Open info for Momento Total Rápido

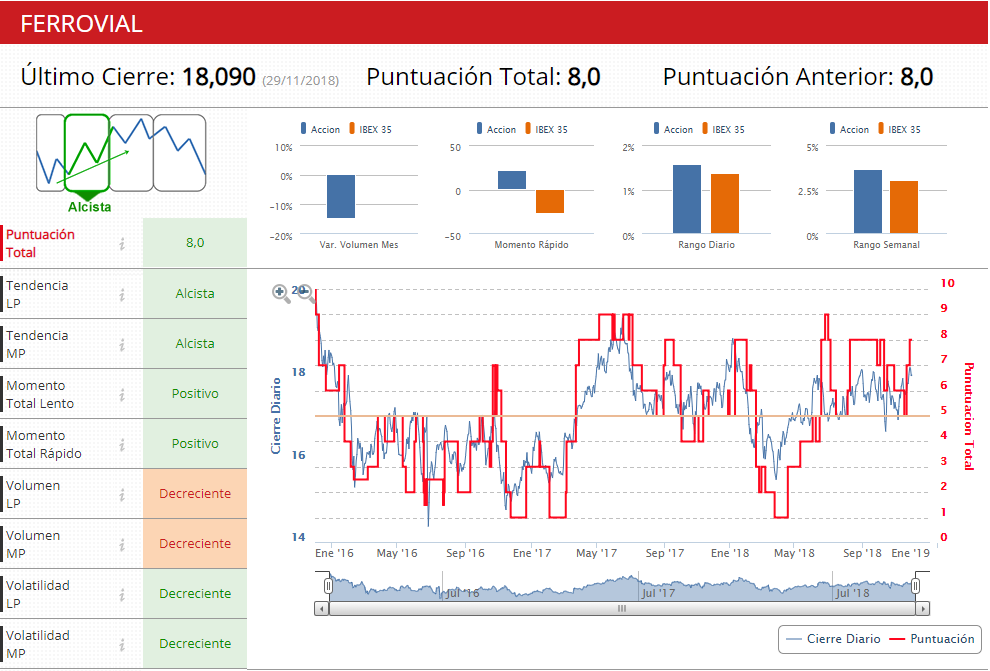coord(122,444)
